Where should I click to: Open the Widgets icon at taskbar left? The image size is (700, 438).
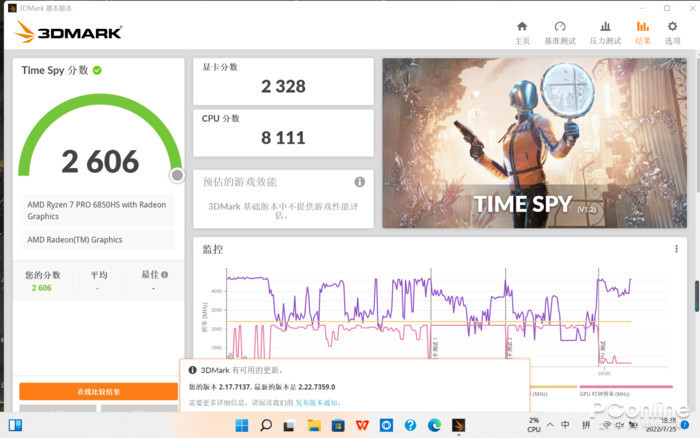(x=15, y=425)
